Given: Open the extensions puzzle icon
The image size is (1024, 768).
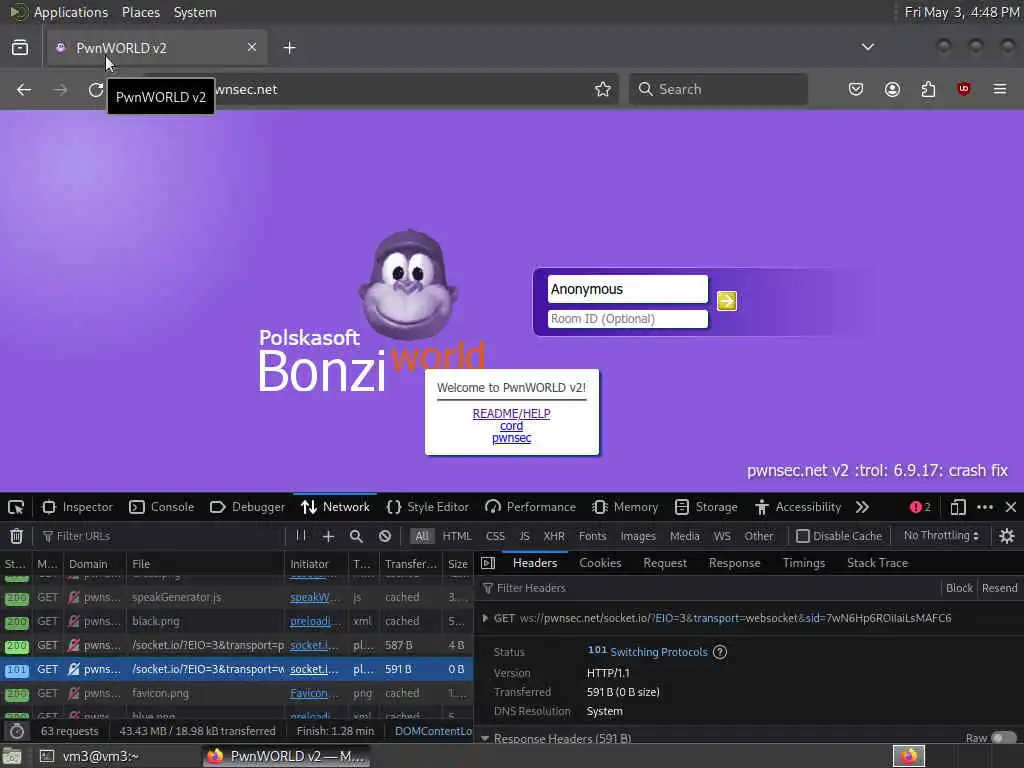Looking at the screenshot, I should [928, 89].
